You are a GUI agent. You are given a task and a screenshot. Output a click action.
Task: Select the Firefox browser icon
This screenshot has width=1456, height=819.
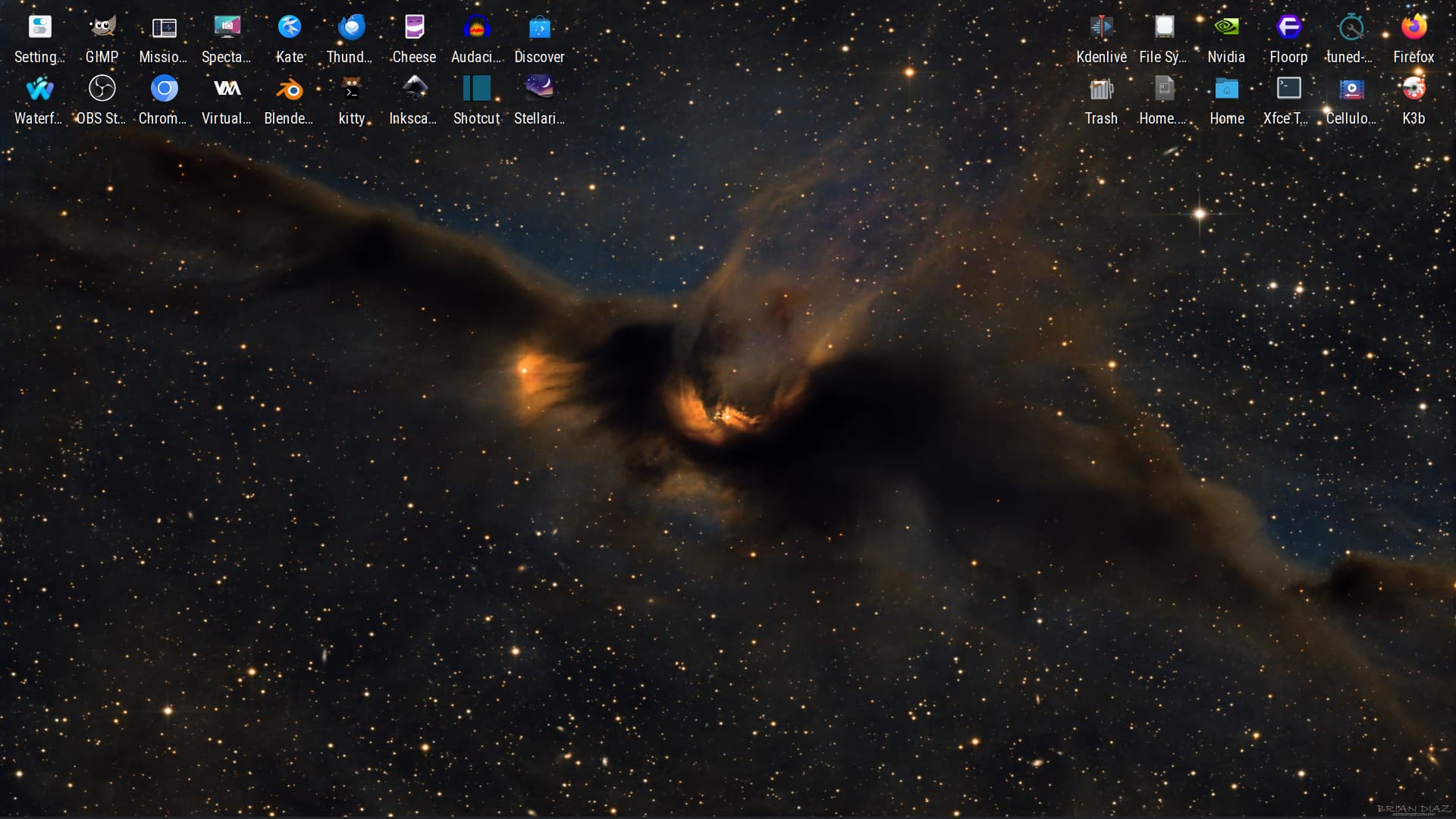coord(1414,28)
